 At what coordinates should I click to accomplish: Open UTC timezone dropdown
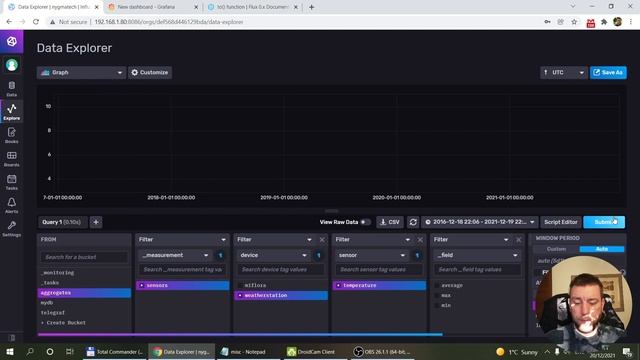click(563, 73)
